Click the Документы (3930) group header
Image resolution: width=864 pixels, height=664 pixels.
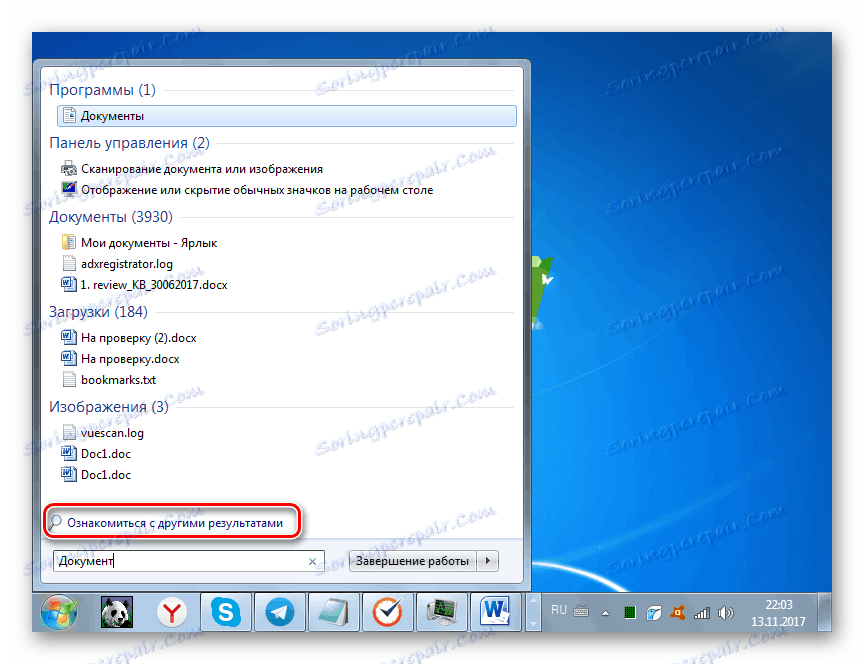[111, 217]
